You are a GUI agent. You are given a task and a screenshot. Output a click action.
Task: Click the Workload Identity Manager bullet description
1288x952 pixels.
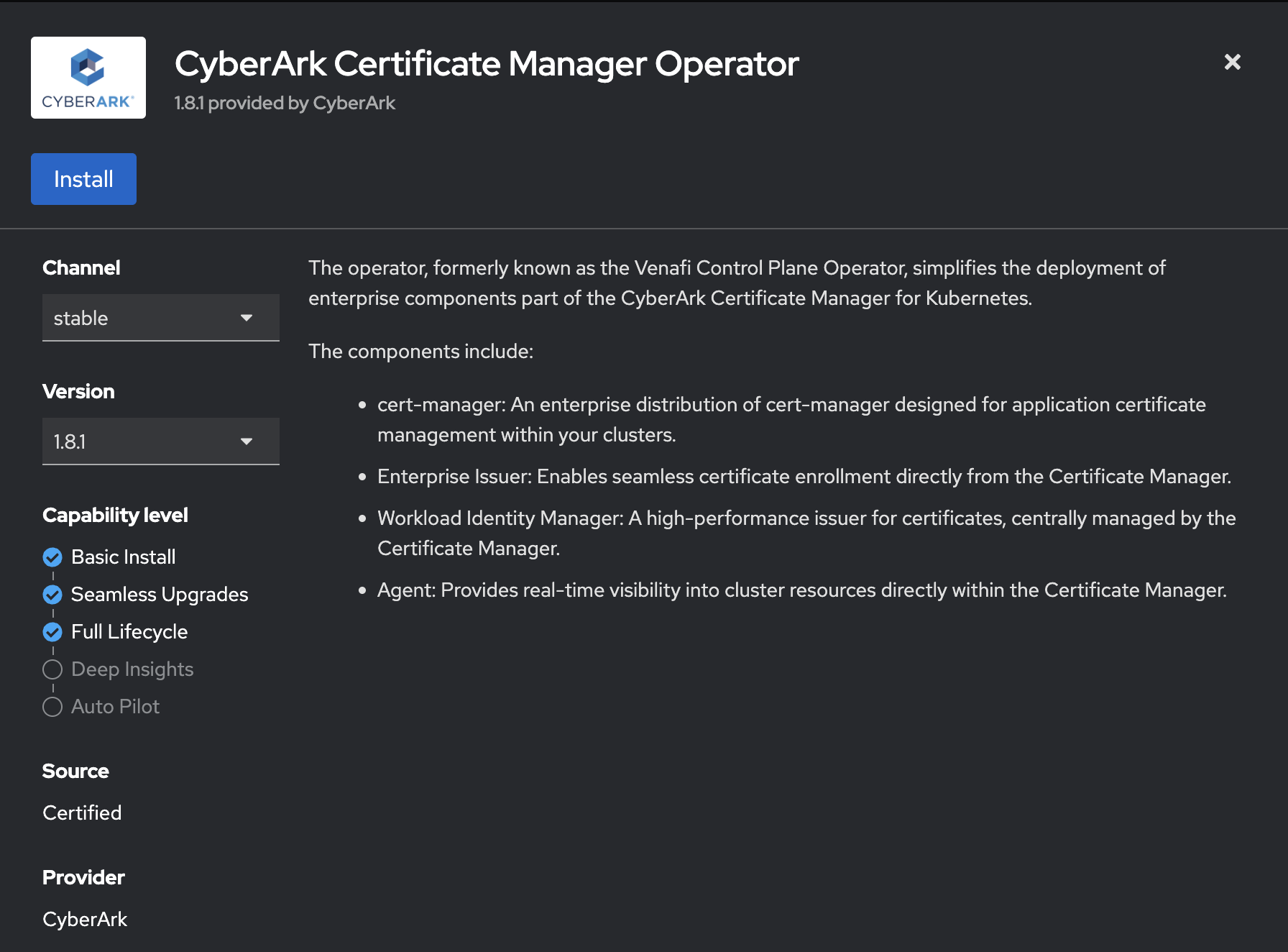coord(806,534)
